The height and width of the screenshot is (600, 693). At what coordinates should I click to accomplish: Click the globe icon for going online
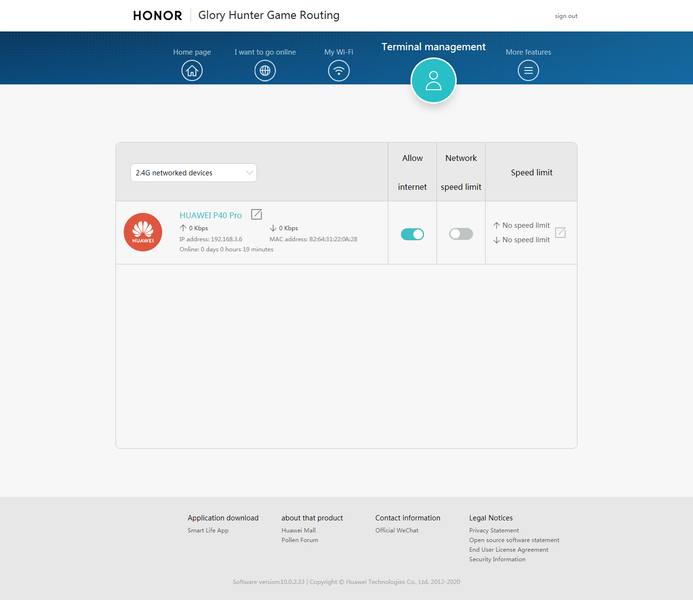265,71
